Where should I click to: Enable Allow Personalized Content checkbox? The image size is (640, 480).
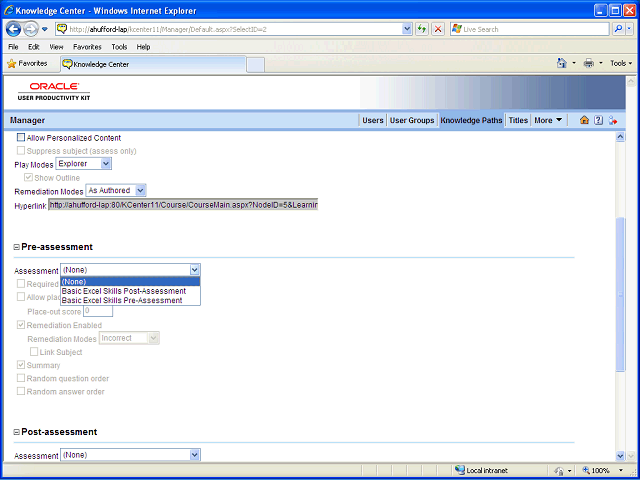(x=21, y=138)
